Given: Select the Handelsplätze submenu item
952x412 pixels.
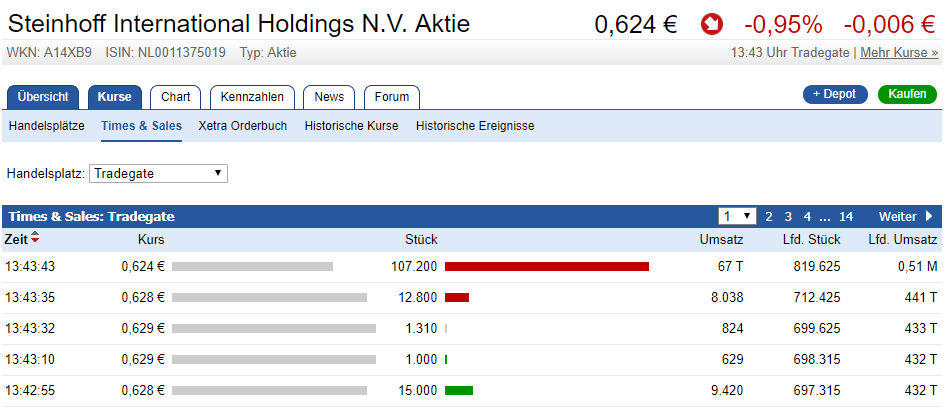Looking at the screenshot, I should (x=46, y=126).
